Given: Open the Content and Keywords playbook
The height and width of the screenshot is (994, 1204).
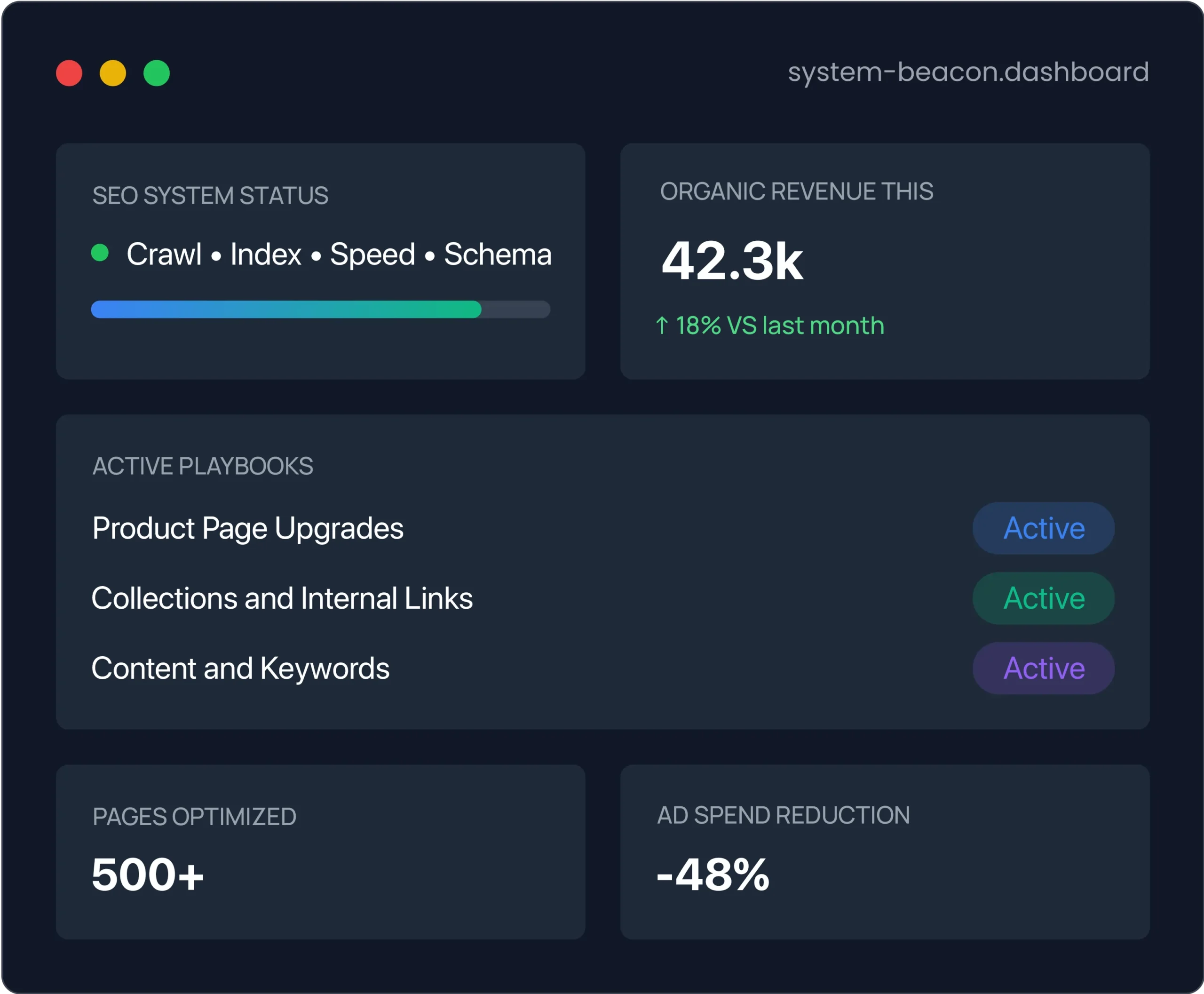Looking at the screenshot, I should pos(240,668).
